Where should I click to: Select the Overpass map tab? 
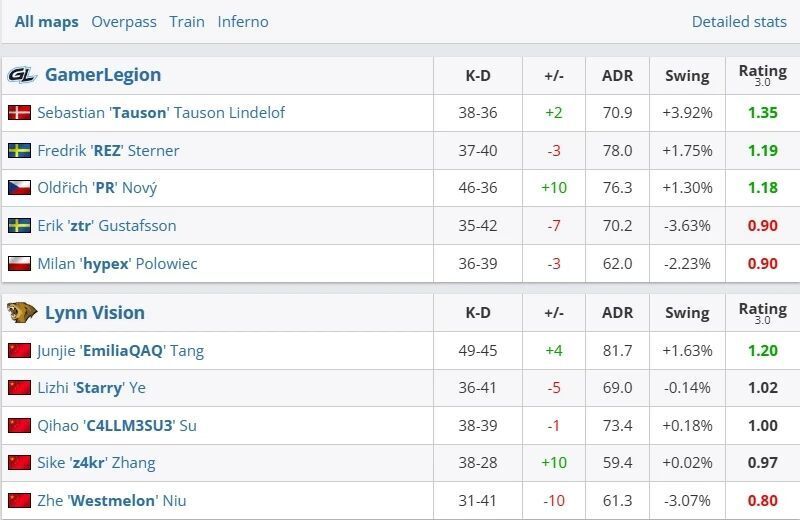[124, 22]
